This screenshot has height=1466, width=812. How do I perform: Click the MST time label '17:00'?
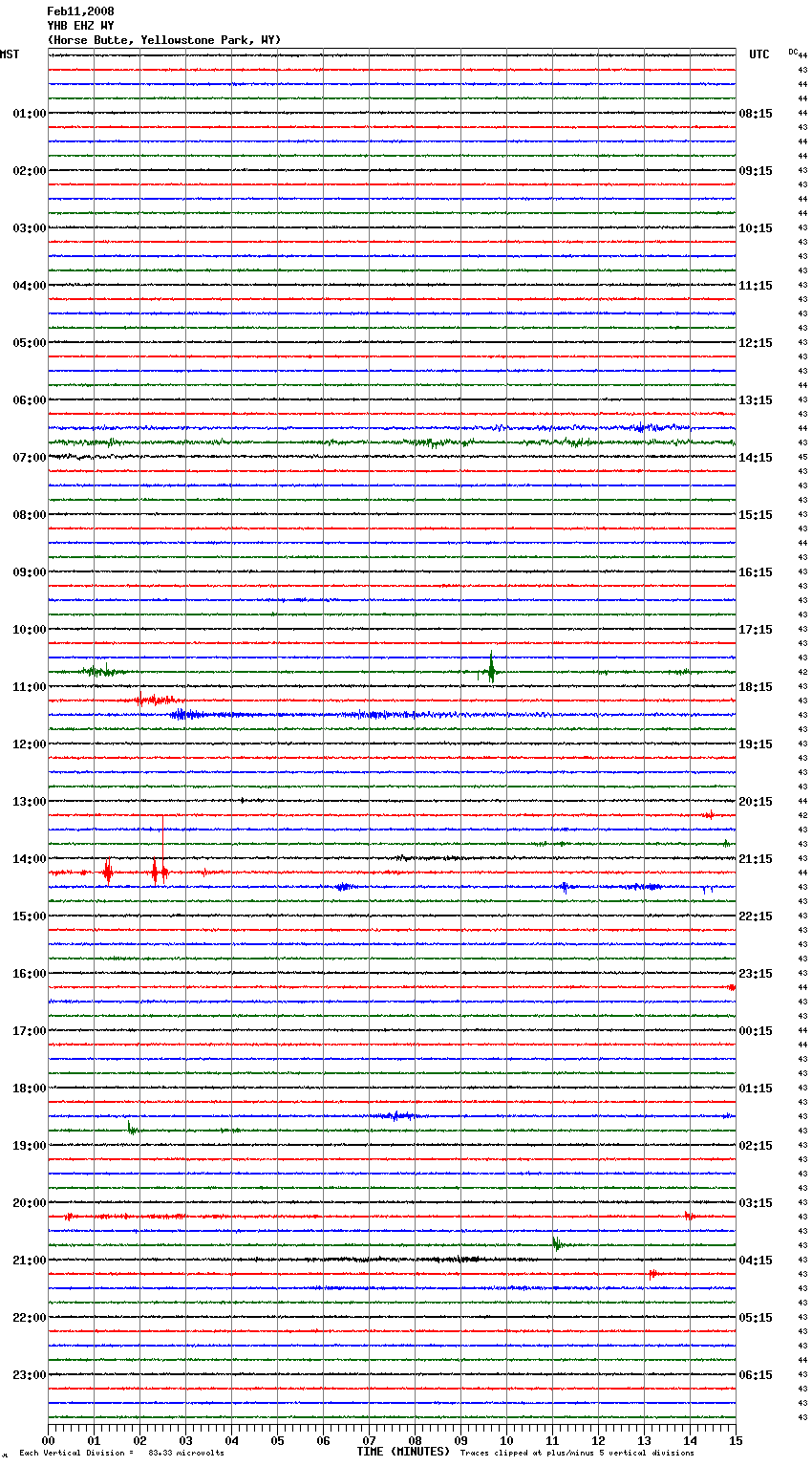click(x=30, y=1031)
